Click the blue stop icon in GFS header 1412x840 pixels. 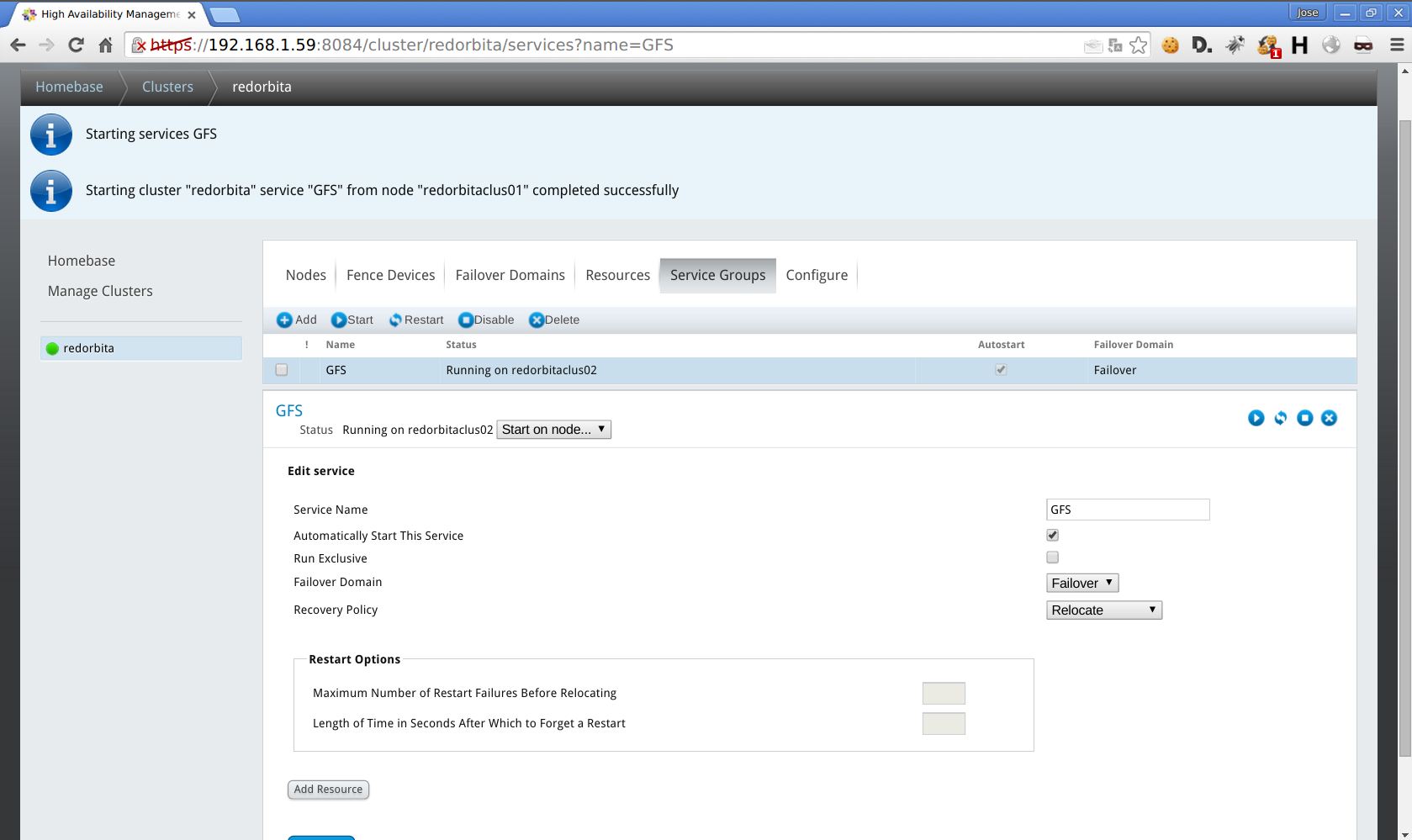click(1304, 418)
